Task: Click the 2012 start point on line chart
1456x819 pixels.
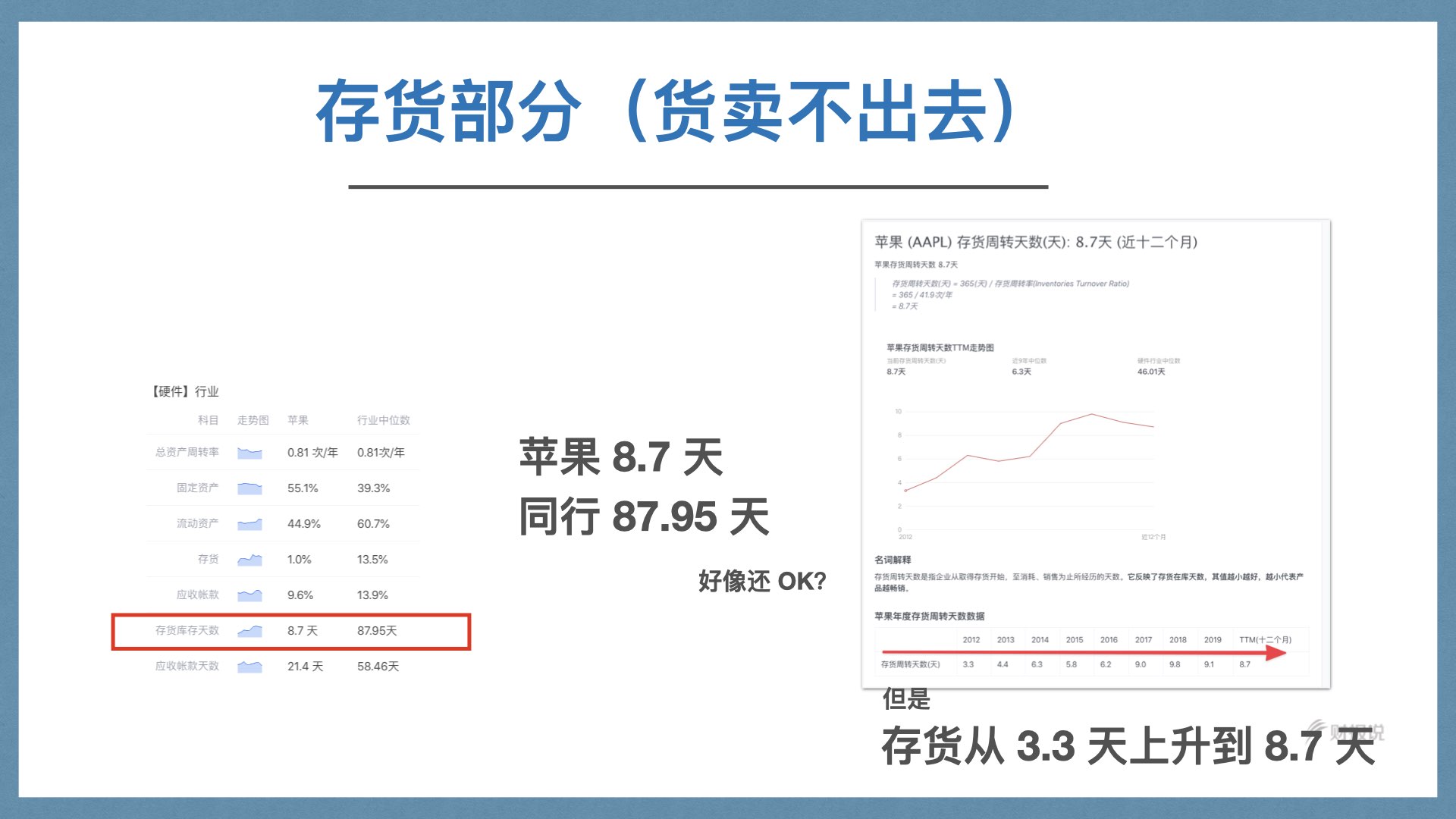Action: coord(905,491)
